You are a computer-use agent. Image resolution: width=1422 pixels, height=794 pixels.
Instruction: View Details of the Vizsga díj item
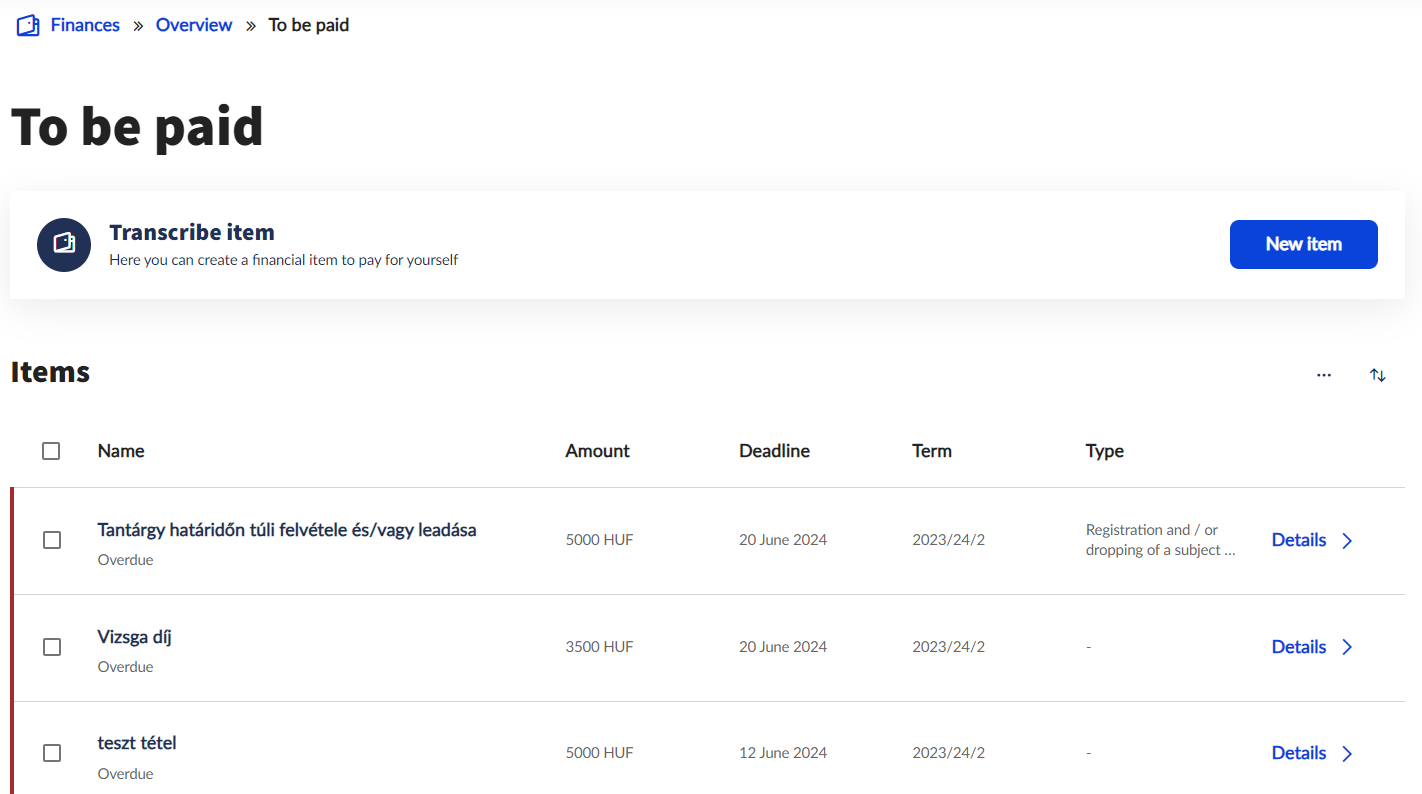tap(1298, 647)
